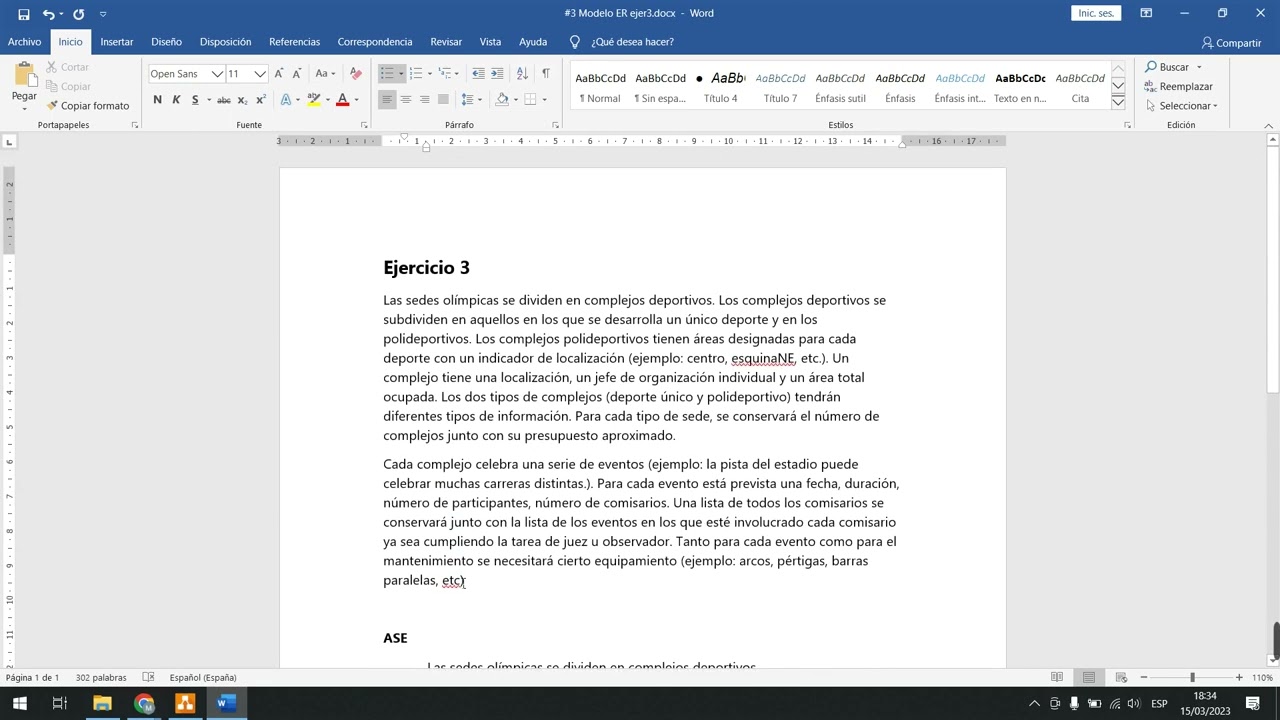The width and height of the screenshot is (1280, 720).
Task: Open the Revisar tab
Action: pyautogui.click(x=446, y=42)
